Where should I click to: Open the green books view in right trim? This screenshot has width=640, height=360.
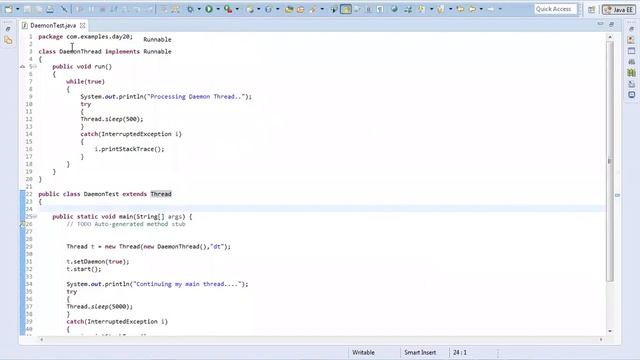(631, 73)
